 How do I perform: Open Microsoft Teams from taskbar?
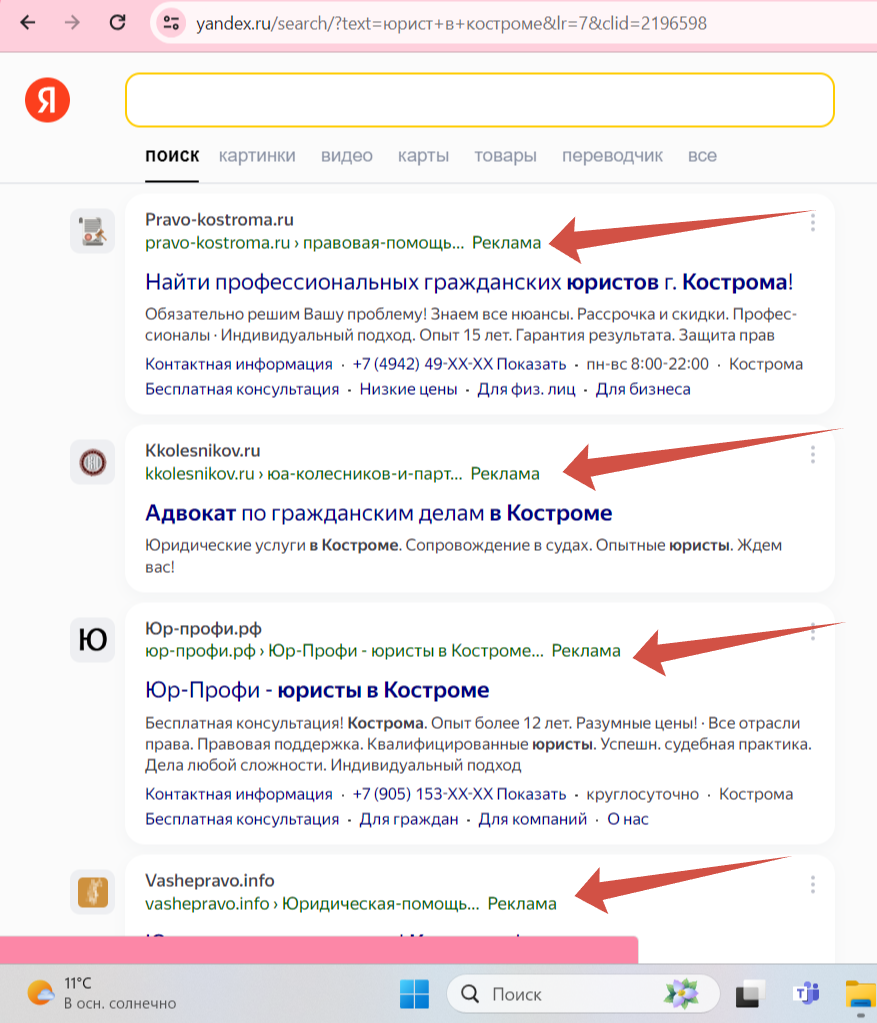tap(805, 994)
